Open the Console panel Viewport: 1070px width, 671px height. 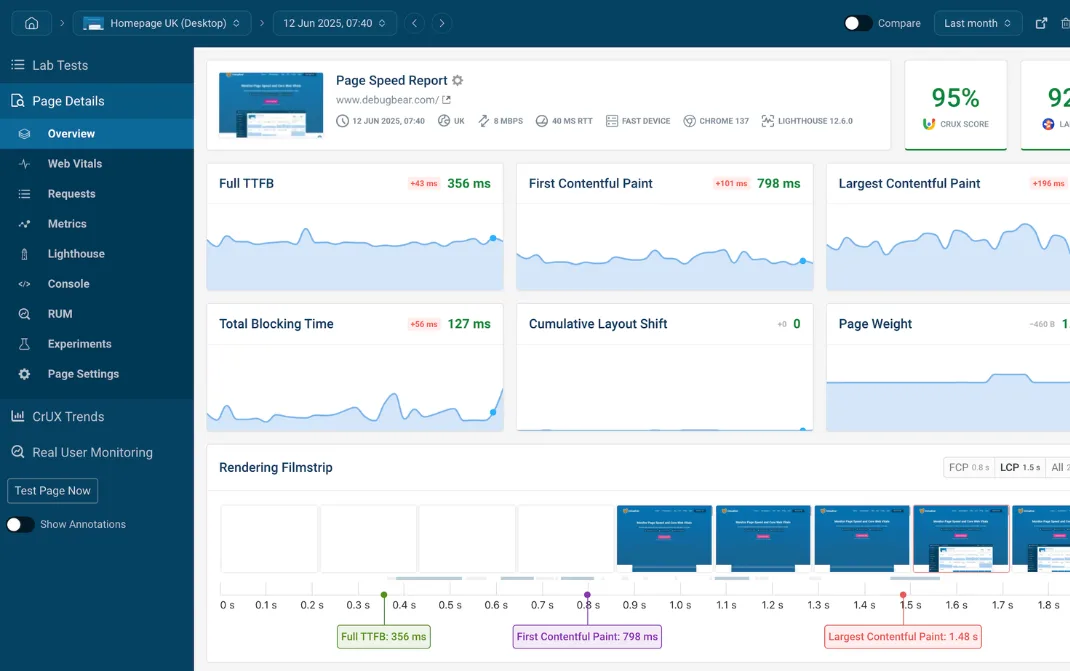(68, 283)
